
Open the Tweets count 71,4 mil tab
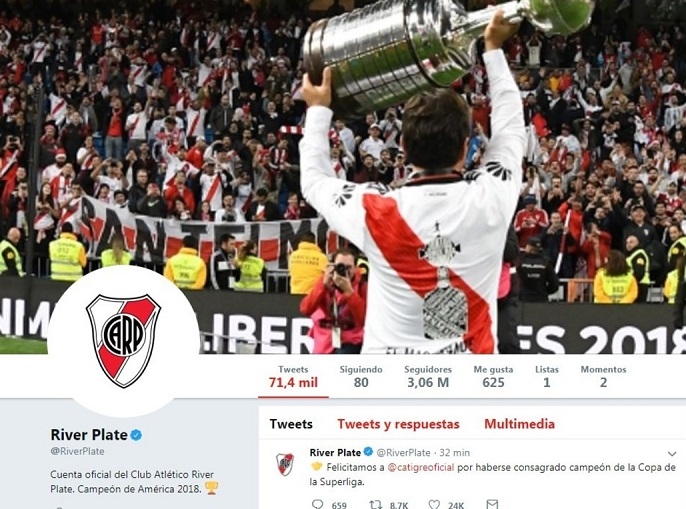tap(293, 377)
